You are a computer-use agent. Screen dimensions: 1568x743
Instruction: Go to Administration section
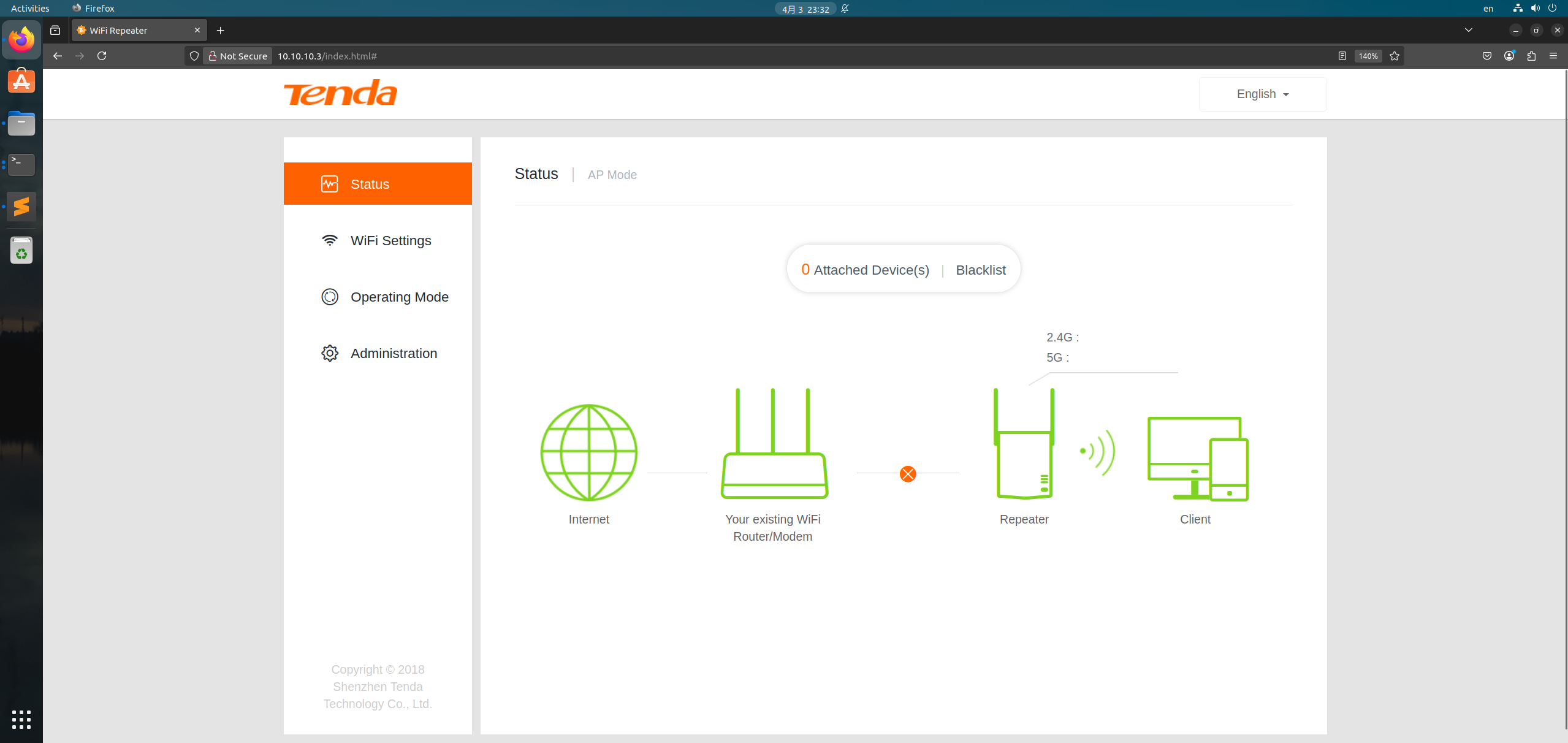(394, 353)
